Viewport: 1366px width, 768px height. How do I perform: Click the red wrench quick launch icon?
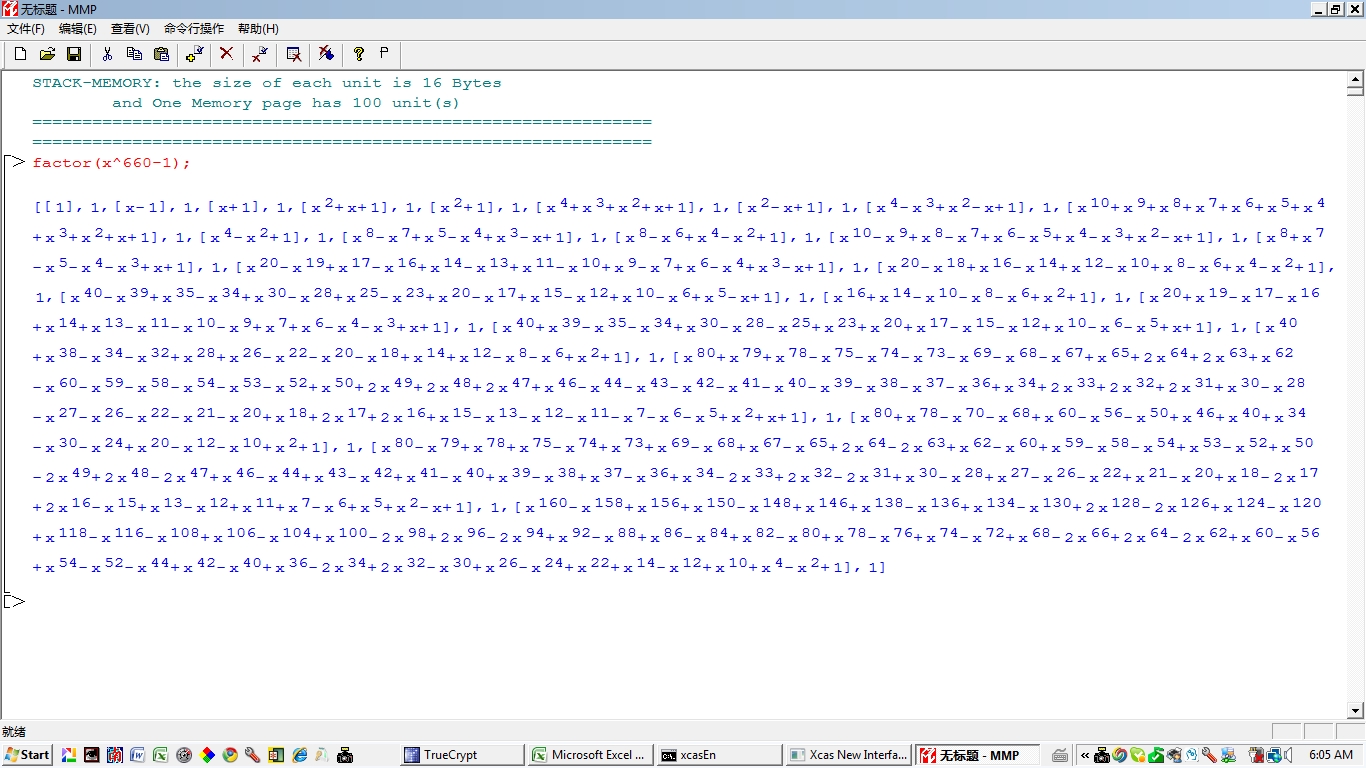(x=253, y=755)
